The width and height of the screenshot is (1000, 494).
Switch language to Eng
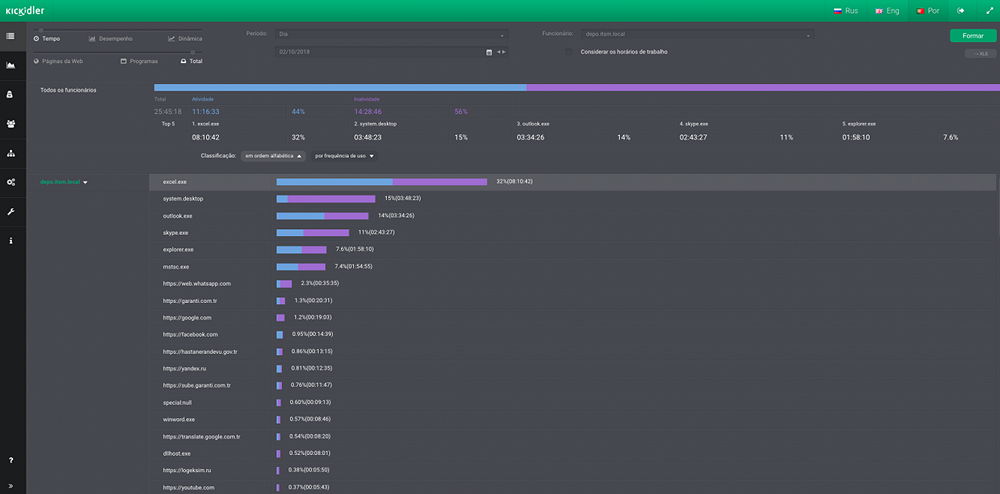pyautogui.click(x=887, y=11)
